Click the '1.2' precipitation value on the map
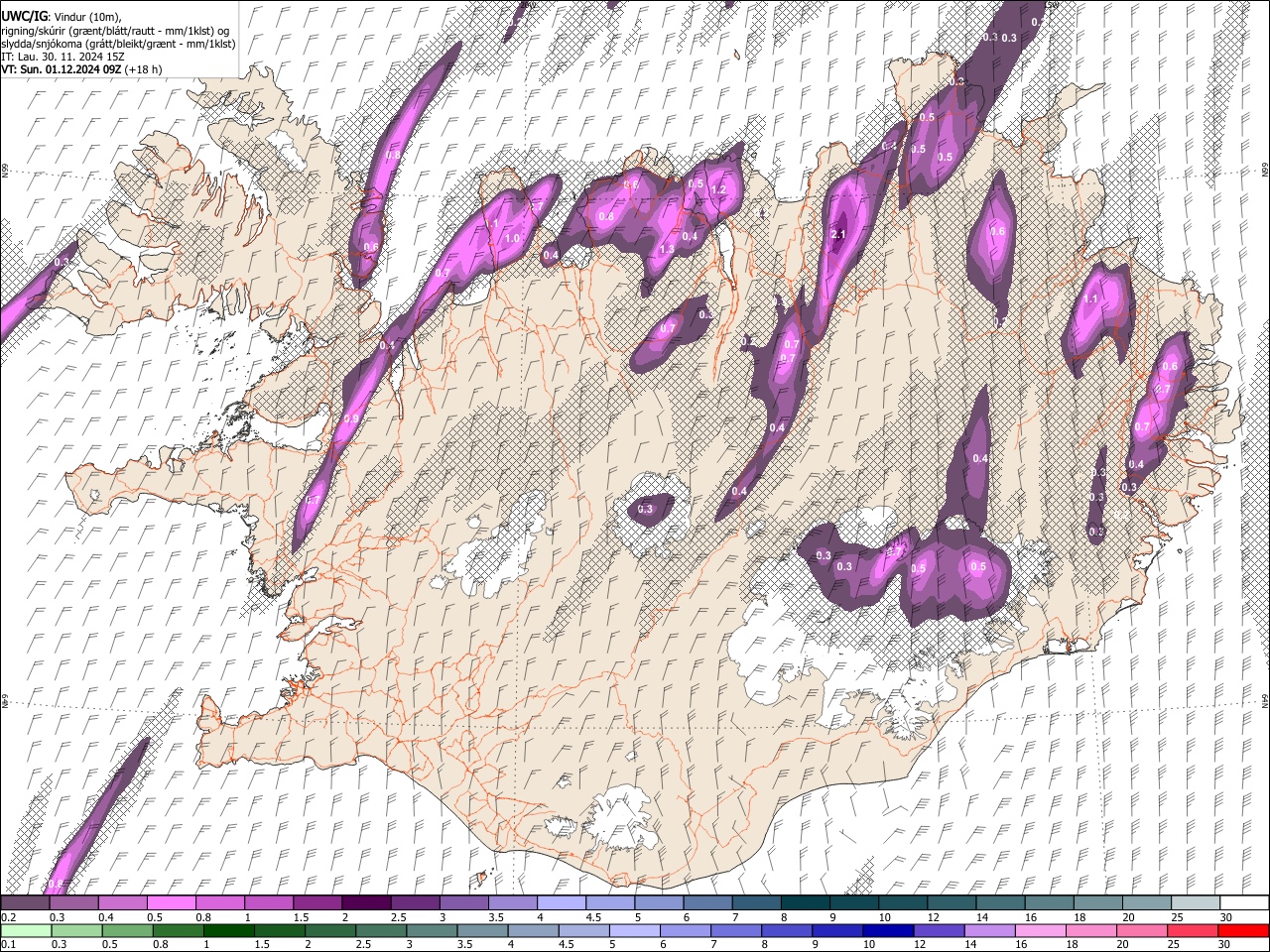The width and height of the screenshot is (1270, 952). pos(718,189)
